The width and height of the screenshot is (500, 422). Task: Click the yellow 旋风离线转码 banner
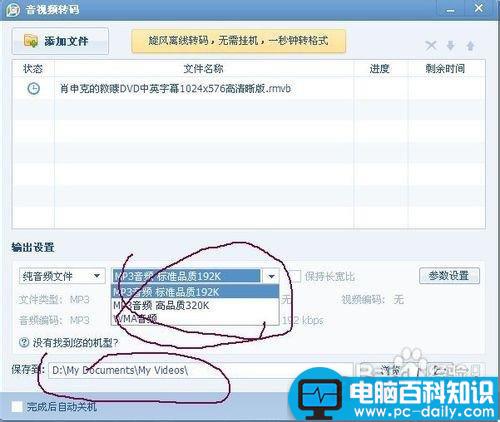coord(238,41)
